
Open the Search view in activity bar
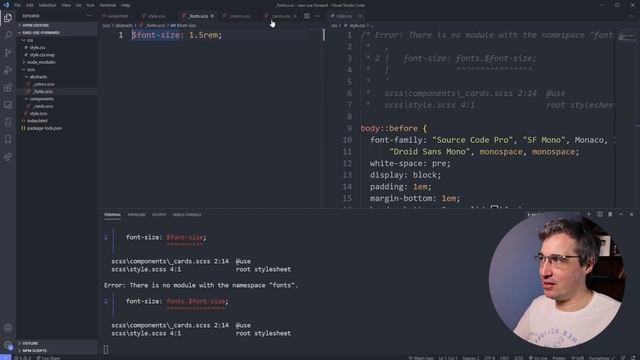tap(8, 35)
